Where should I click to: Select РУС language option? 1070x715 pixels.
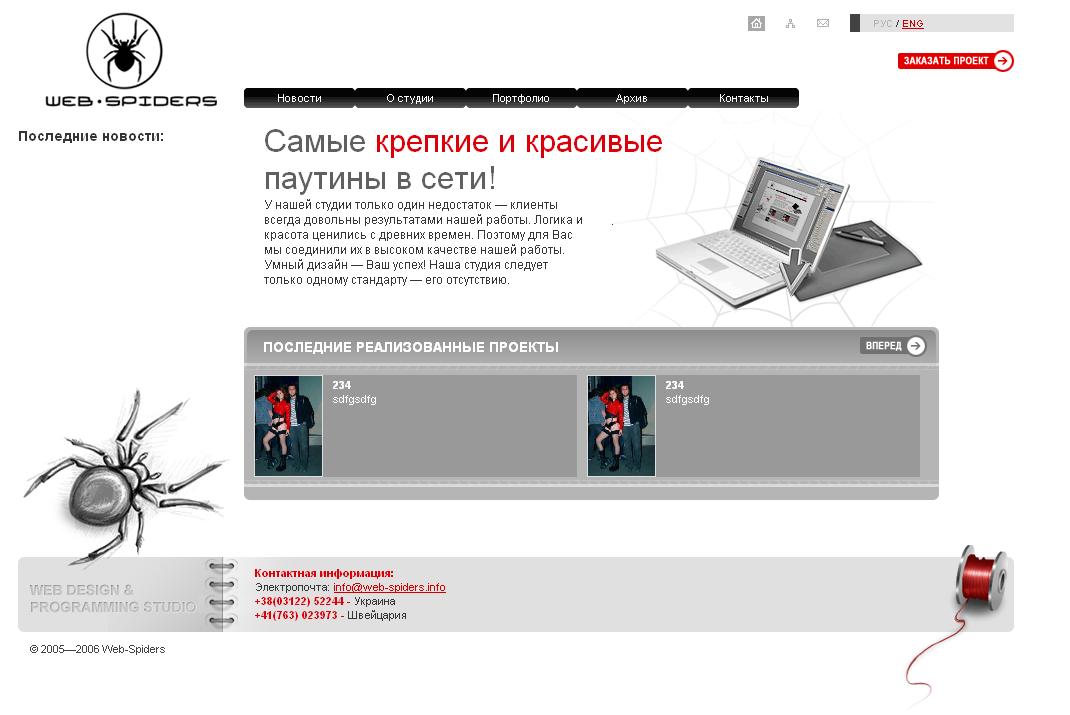pyautogui.click(x=882, y=24)
